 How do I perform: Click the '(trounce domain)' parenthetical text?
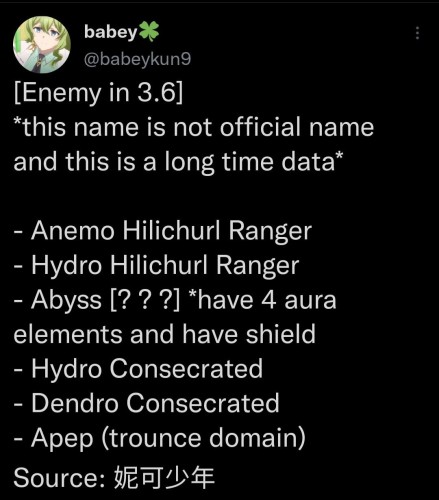coord(203,438)
